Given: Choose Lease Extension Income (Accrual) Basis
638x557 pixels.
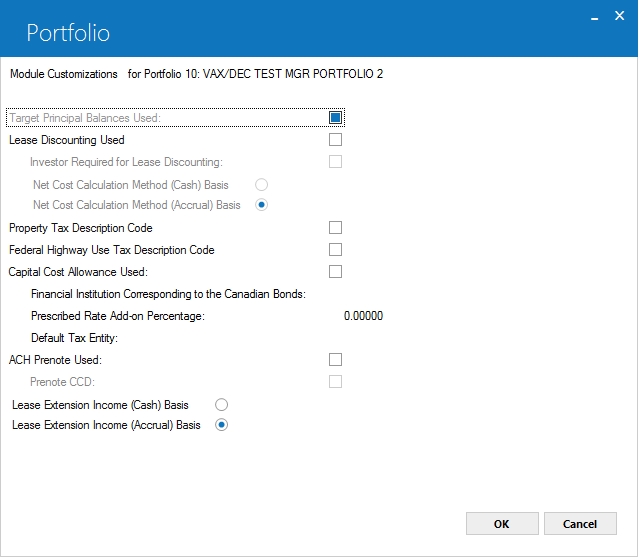Looking at the screenshot, I should pyautogui.click(x=221, y=425).
